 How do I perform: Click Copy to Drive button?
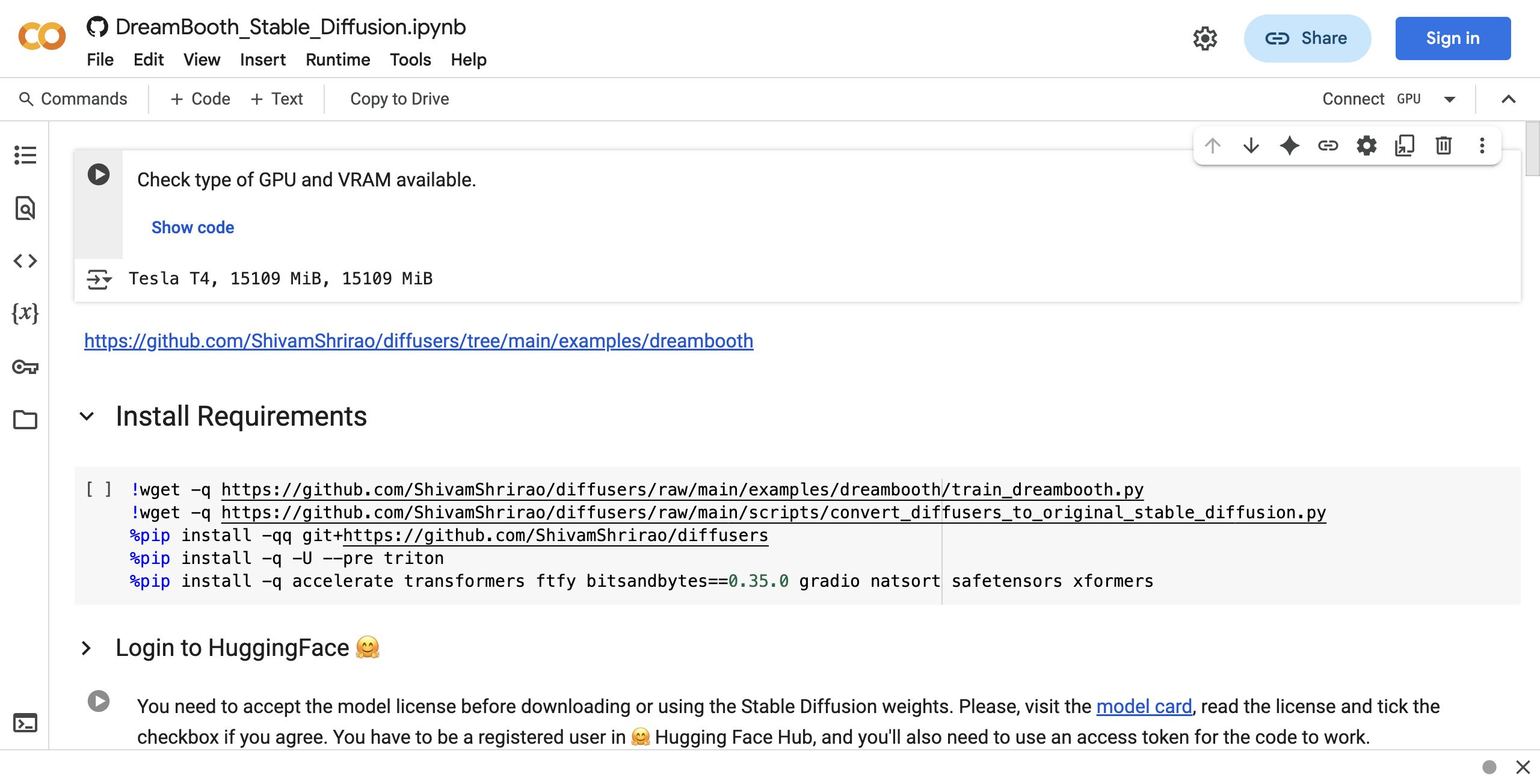(399, 99)
